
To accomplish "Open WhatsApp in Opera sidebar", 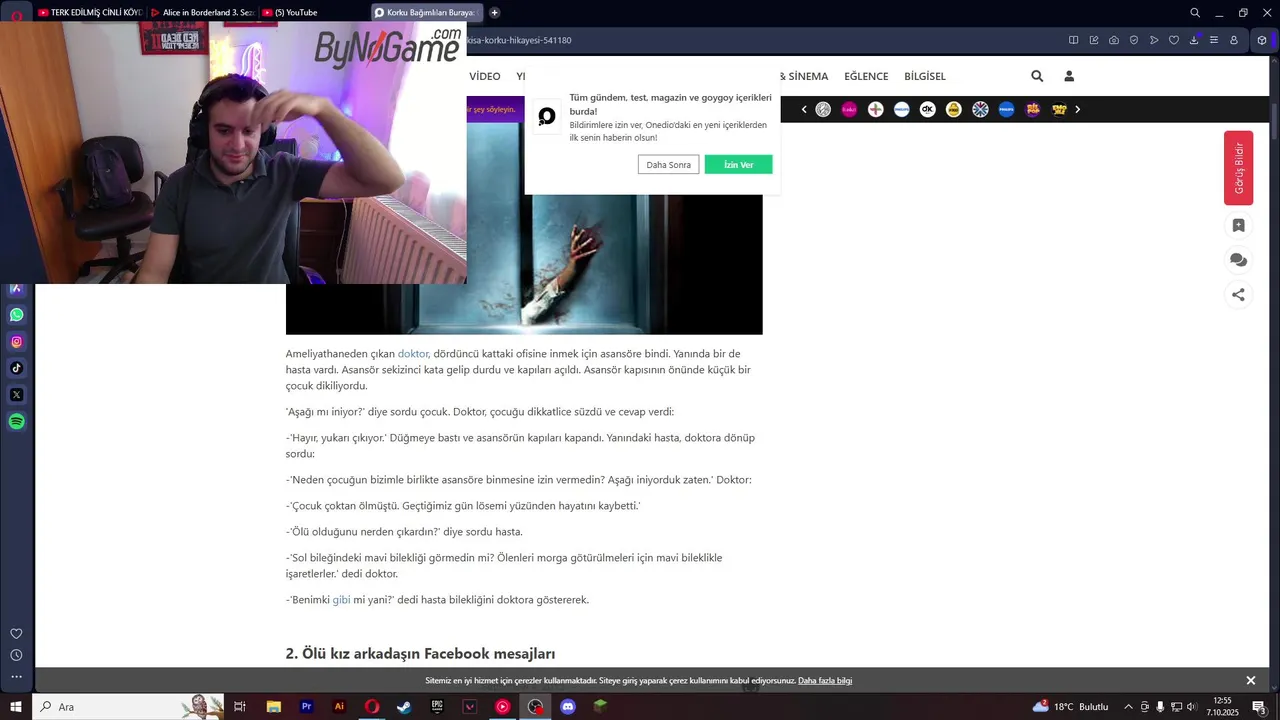I will coord(16,315).
